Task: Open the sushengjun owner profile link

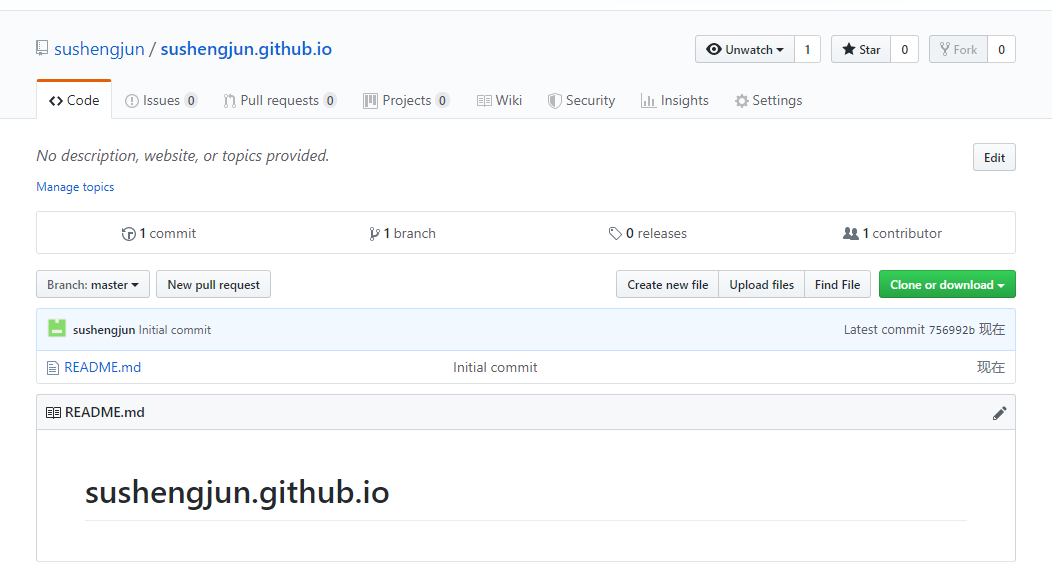Action: 99,49
